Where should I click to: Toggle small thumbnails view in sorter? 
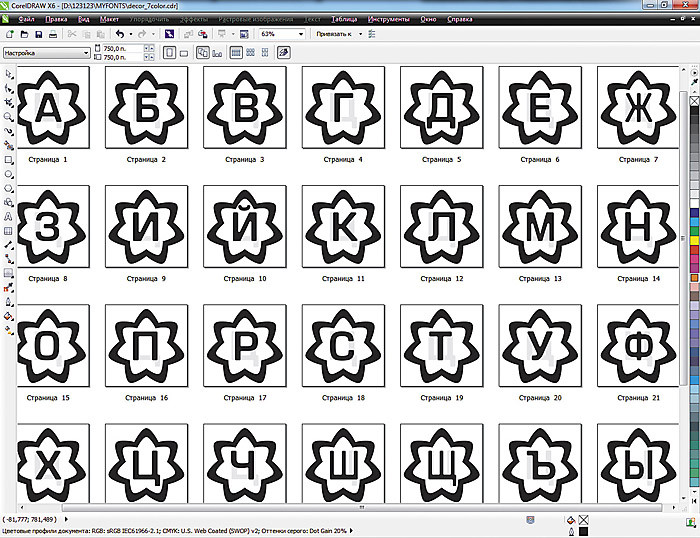coord(265,53)
